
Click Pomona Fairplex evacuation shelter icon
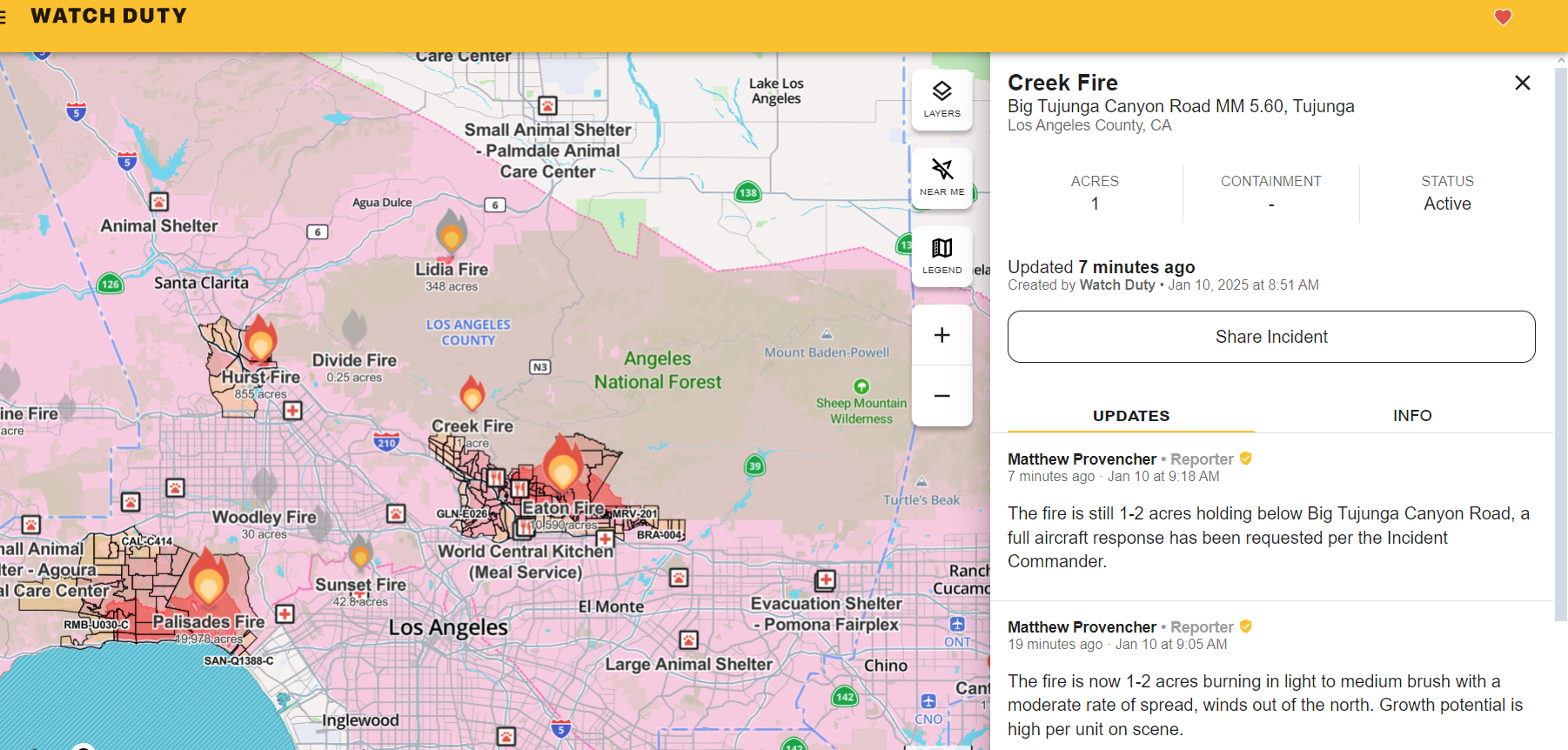[x=825, y=579]
